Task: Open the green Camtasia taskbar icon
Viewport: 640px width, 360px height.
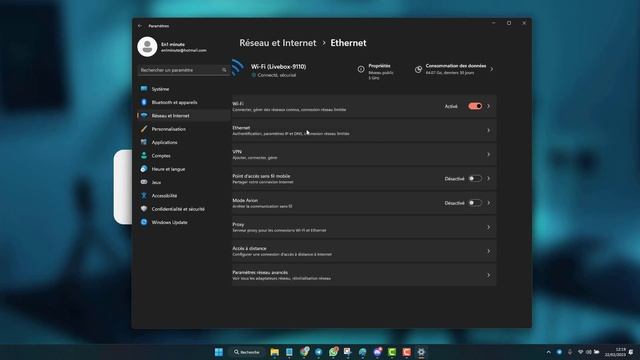Action: click(x=392, y=352)
